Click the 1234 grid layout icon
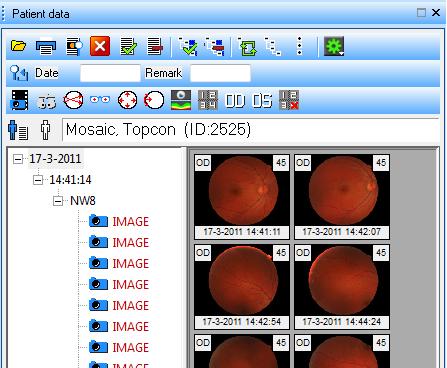Image resolution: width=447 pixels, height=368 pixels. (x=208, y=100)
